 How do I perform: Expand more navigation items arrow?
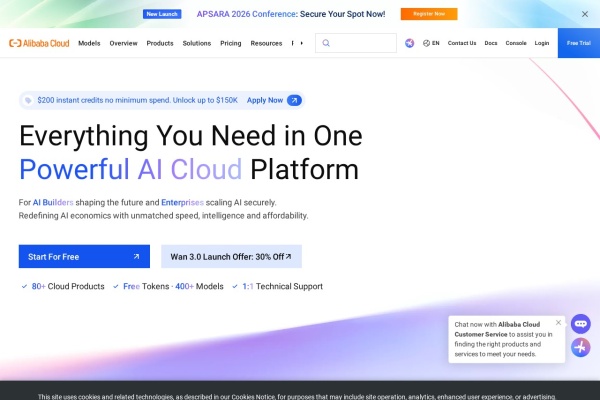click(x=302, y=43)
